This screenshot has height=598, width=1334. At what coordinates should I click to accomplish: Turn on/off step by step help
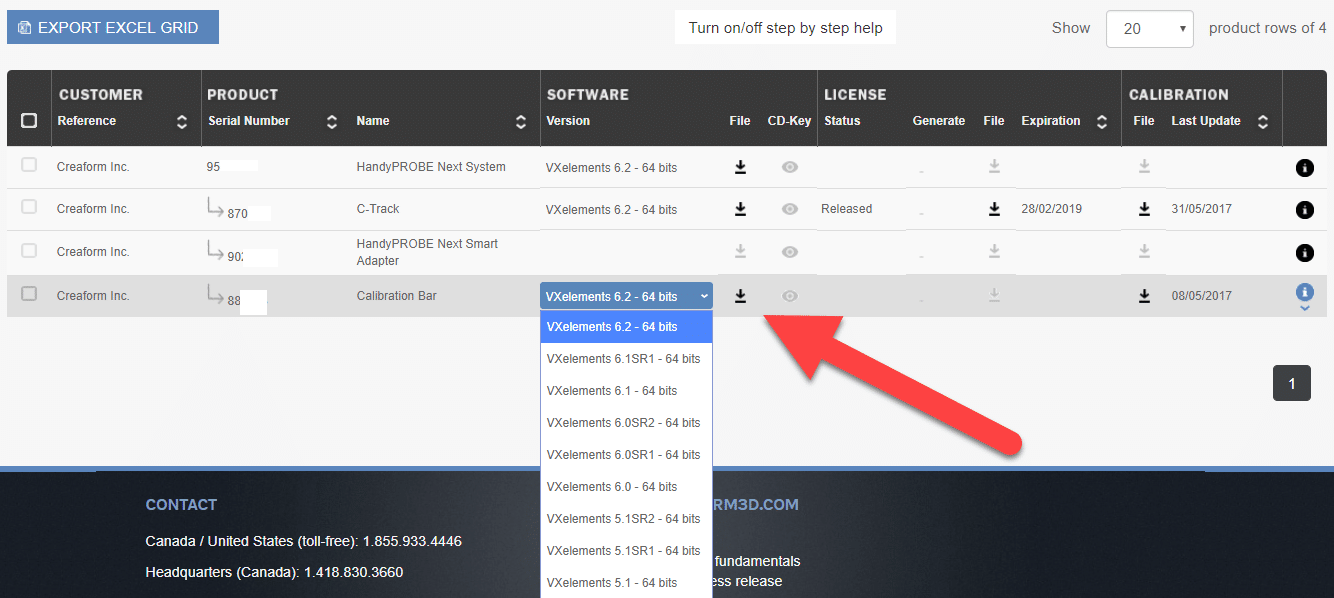point(785,28)
